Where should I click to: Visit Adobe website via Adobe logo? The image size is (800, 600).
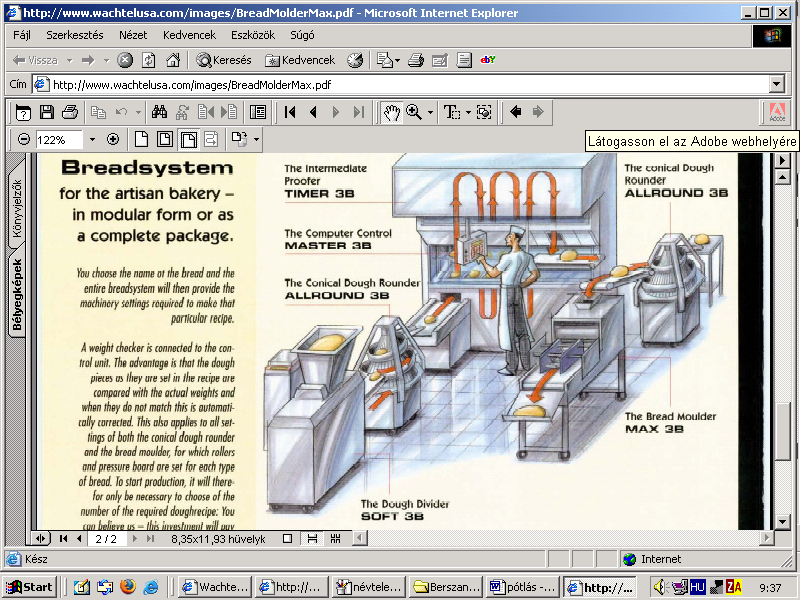[x=777, y=112]
